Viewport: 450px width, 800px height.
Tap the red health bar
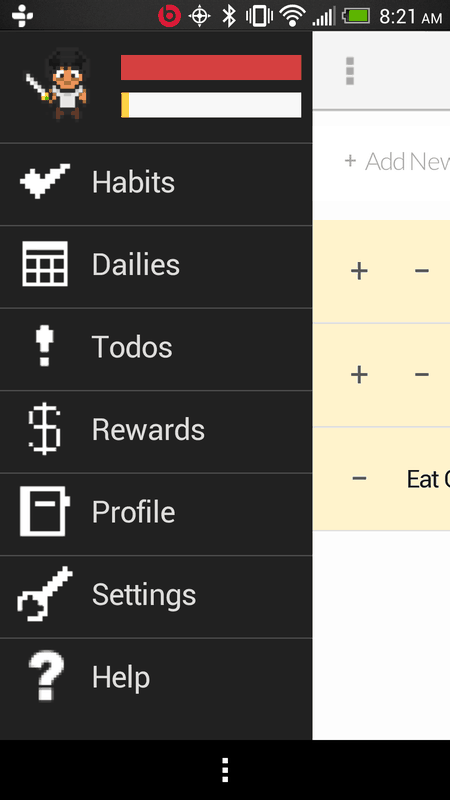click(211, 67)
